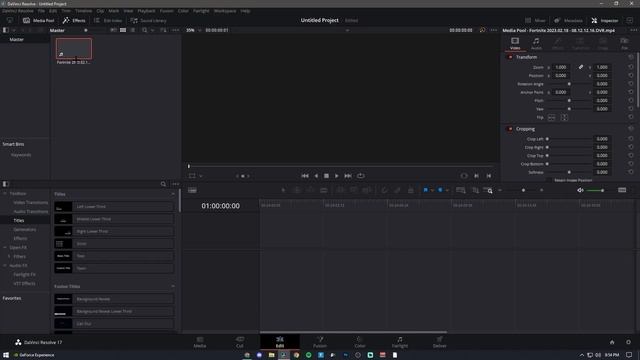This screenshot has height=360, width=640.
Task: Collapse the Fusion Titles list section
Action: pos(173,287)
